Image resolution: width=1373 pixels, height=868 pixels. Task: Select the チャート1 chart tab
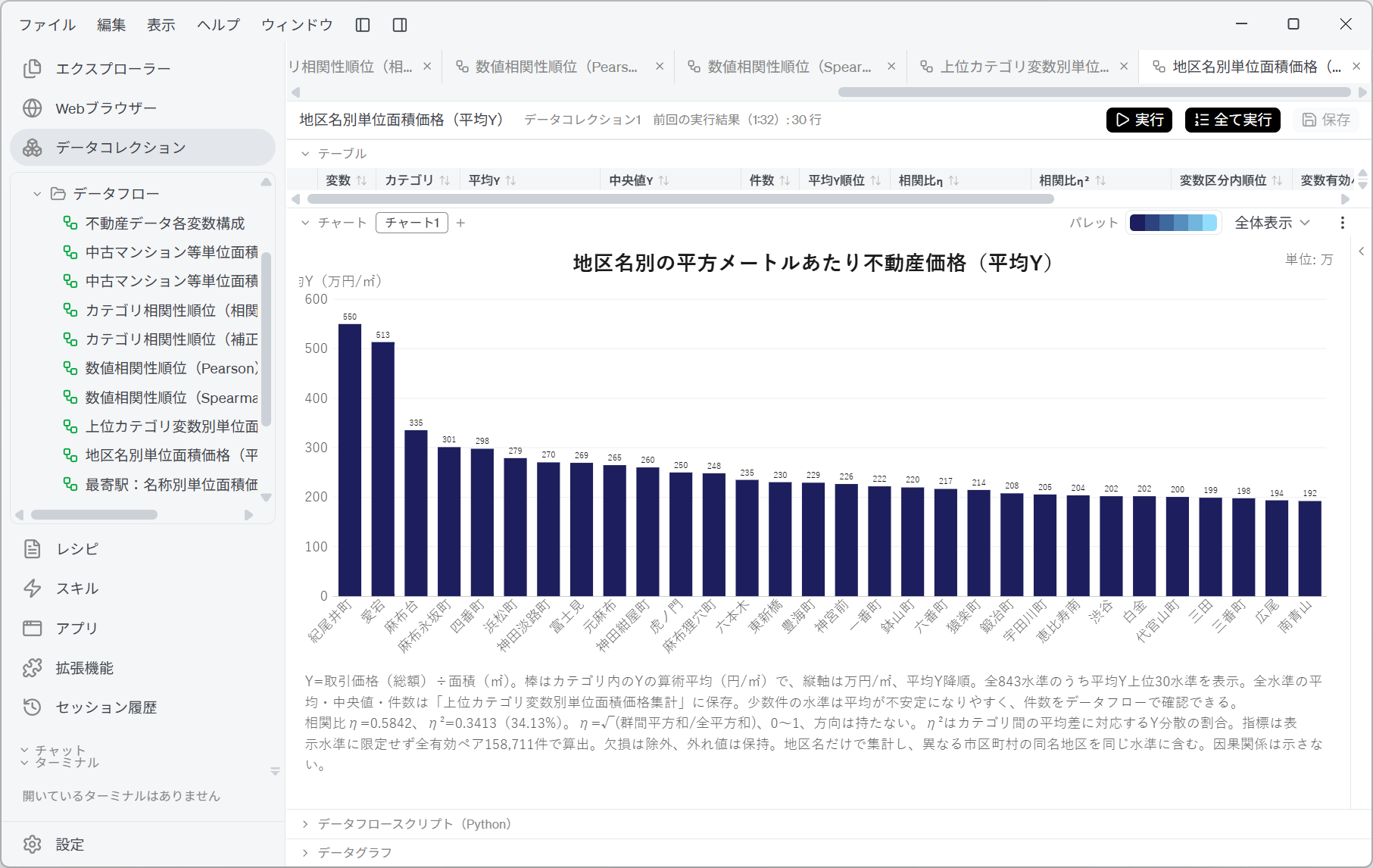coord(412,223)
